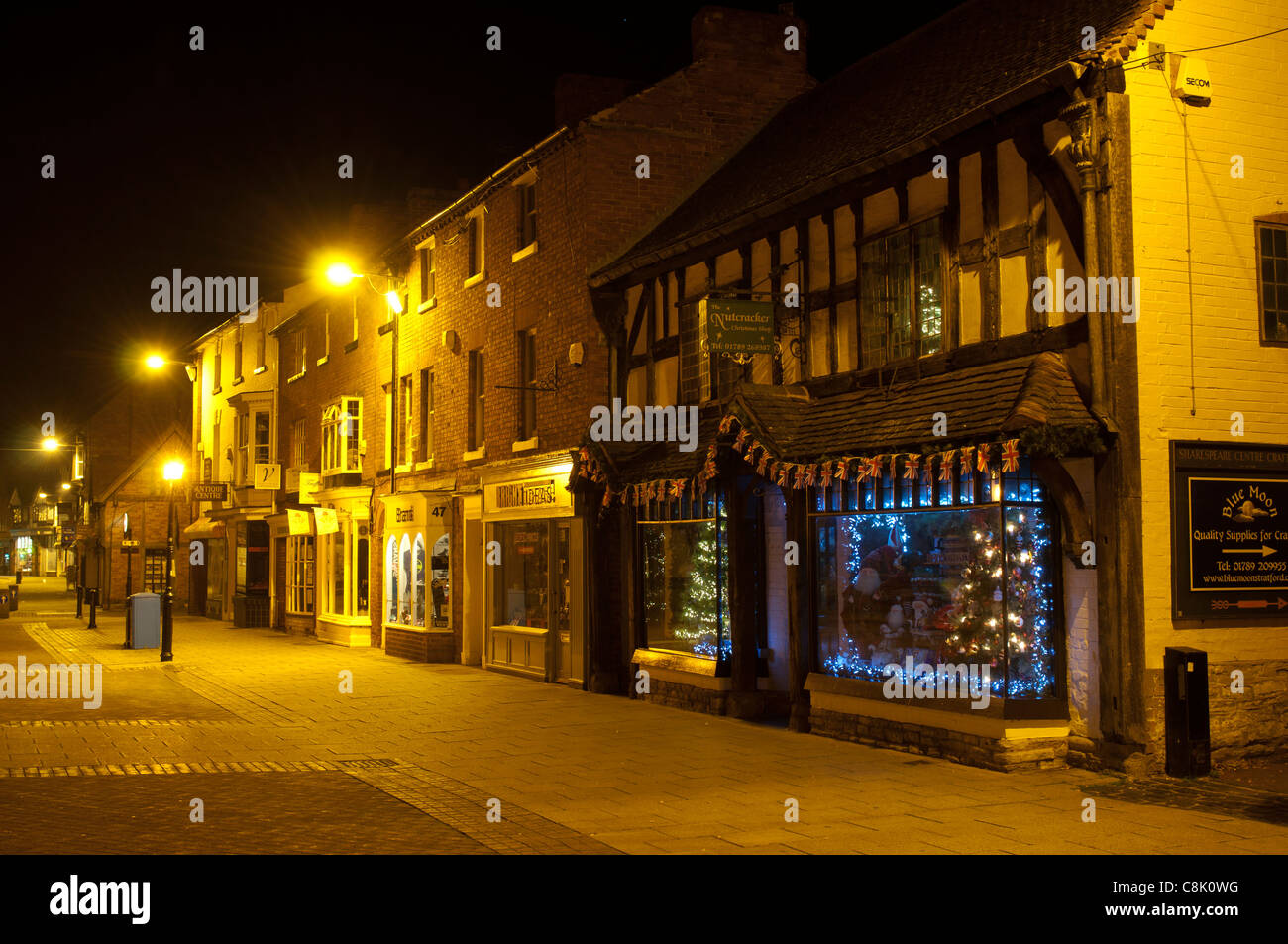Click the number 47 on the shopfront
Image resolution: width=1288 pixels, height=944 pixels.
tap(439, 514)
